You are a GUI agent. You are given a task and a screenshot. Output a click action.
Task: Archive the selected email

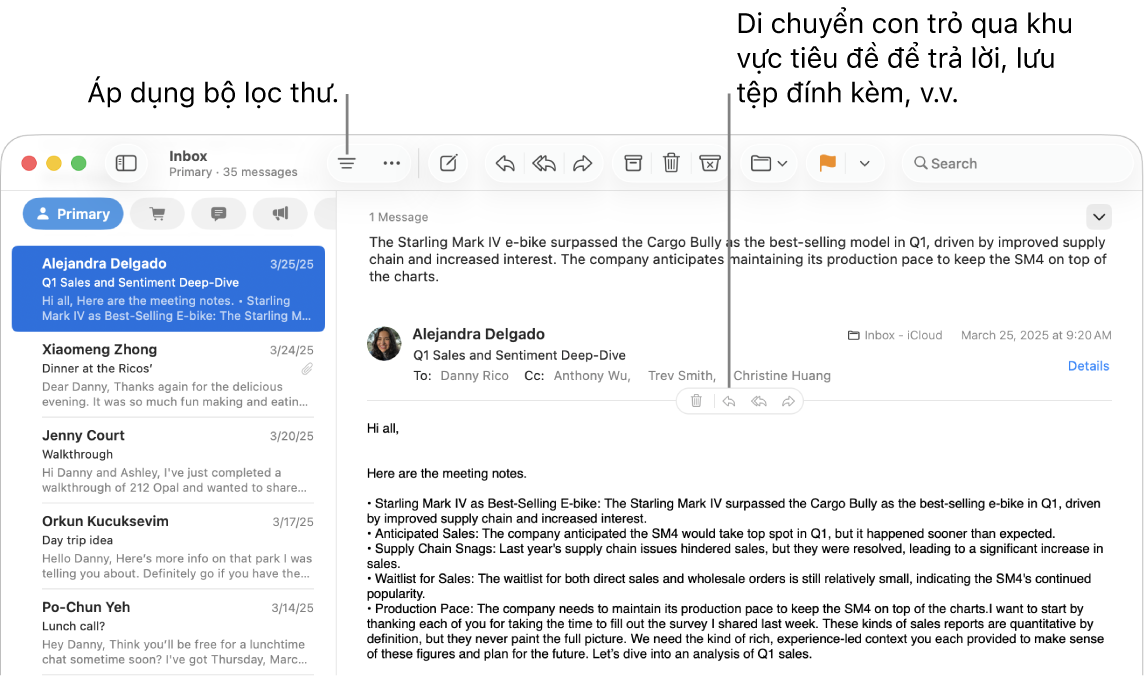(x=632, y=163)
